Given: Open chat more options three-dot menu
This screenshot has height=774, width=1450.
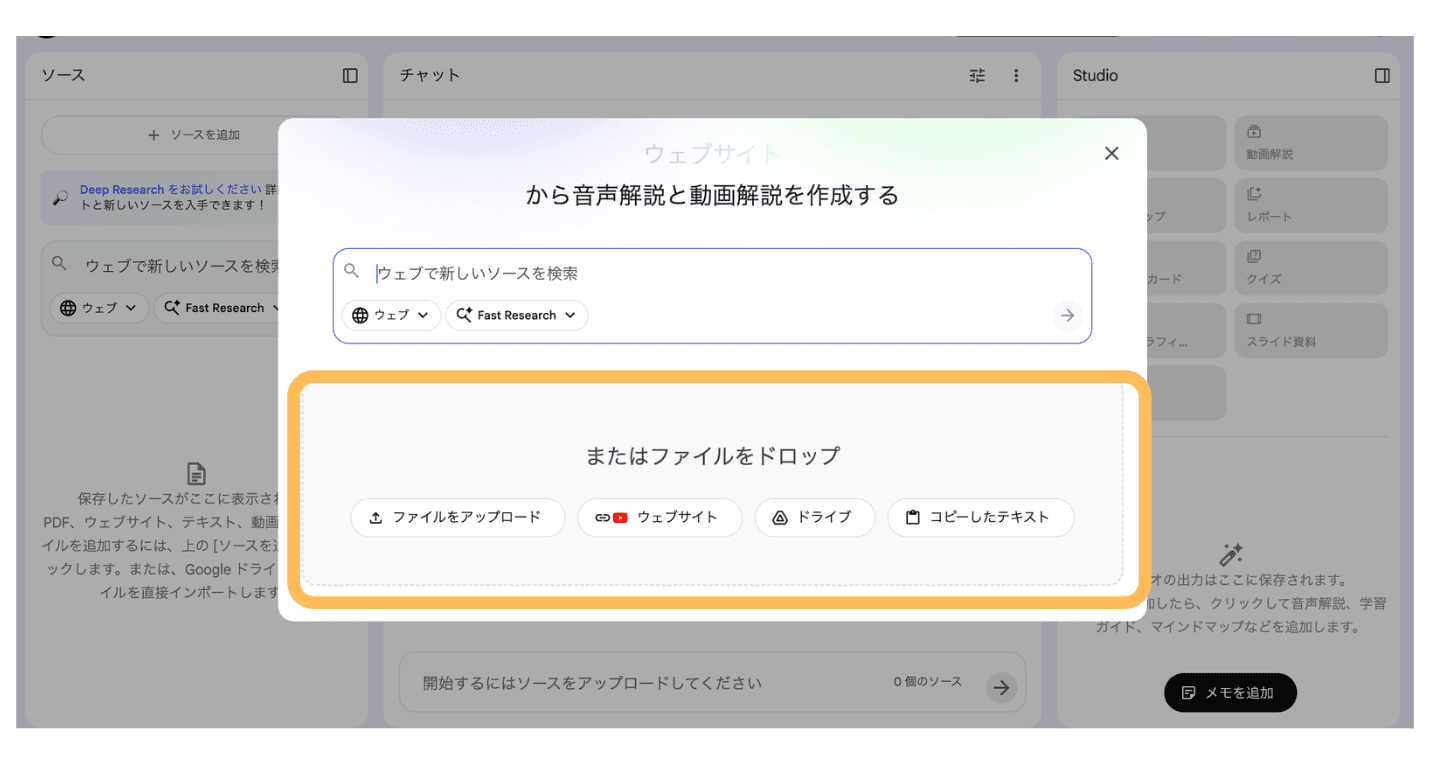Looking at the screenshot, I should (1016, 76).
